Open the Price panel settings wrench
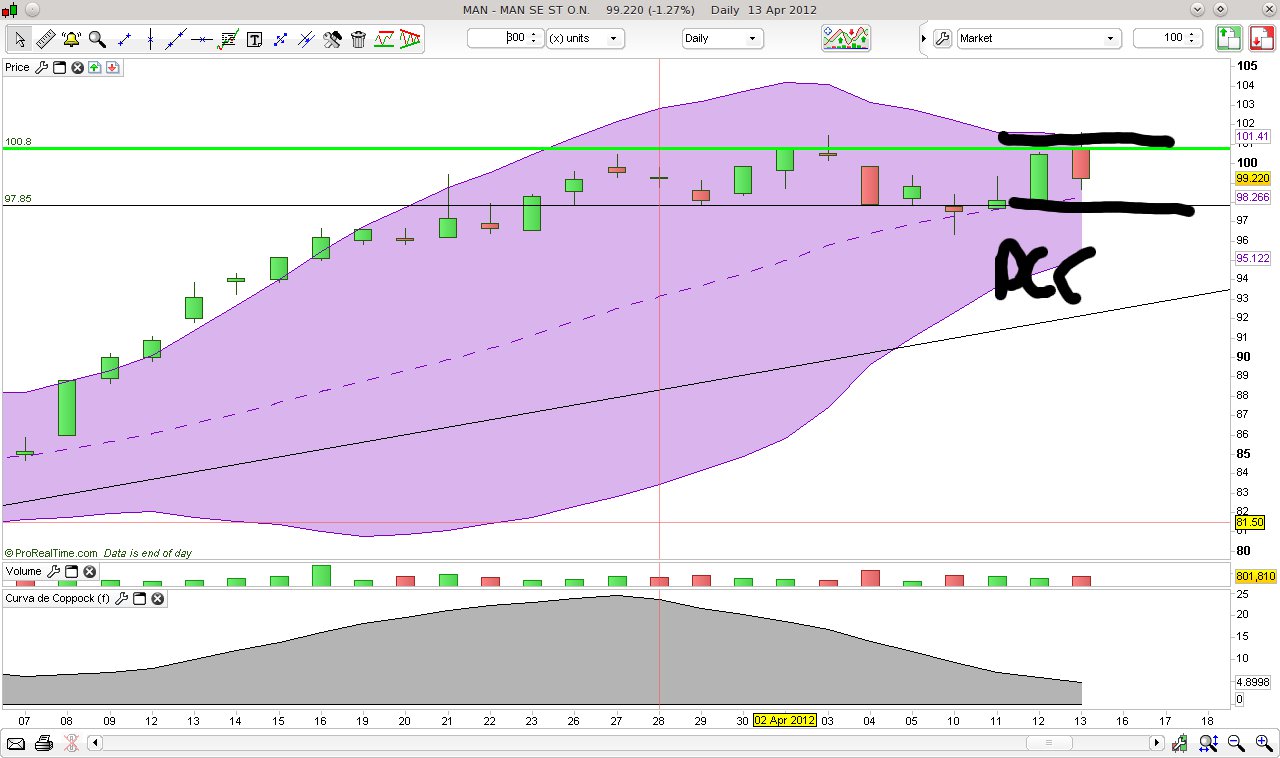Viewport: 1280px width, 758px height. point(43,68)
